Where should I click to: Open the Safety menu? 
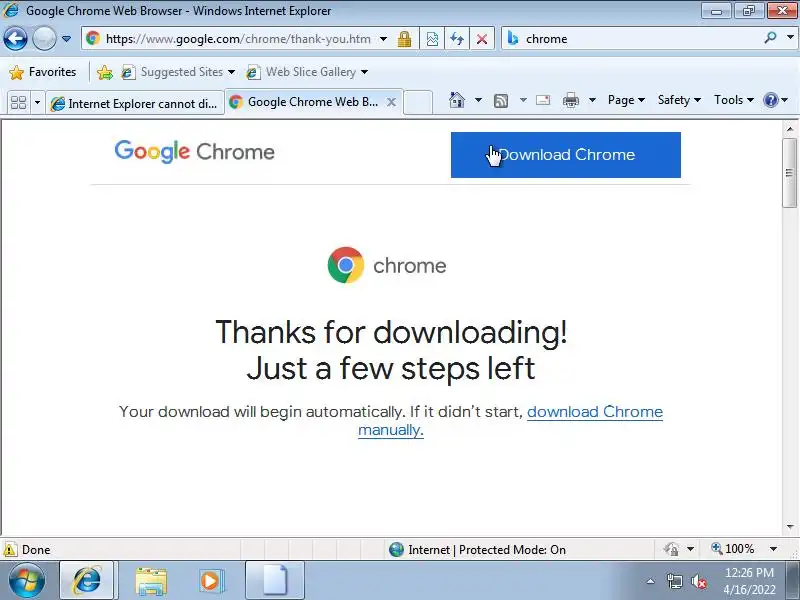point(679,100)
